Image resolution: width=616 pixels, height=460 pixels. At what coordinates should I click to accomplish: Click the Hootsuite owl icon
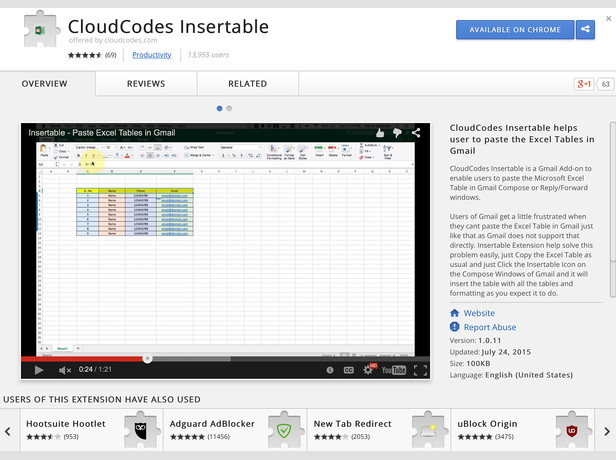141,431
